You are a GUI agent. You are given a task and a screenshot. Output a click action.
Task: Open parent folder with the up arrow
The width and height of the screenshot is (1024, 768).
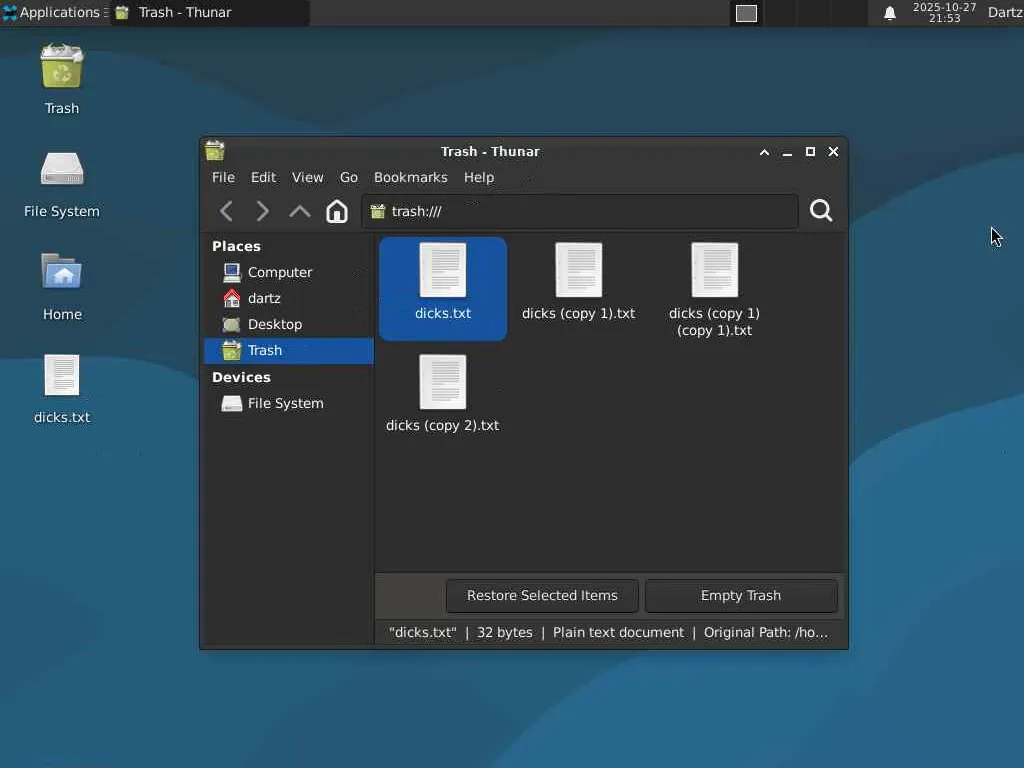click(300, 211)
